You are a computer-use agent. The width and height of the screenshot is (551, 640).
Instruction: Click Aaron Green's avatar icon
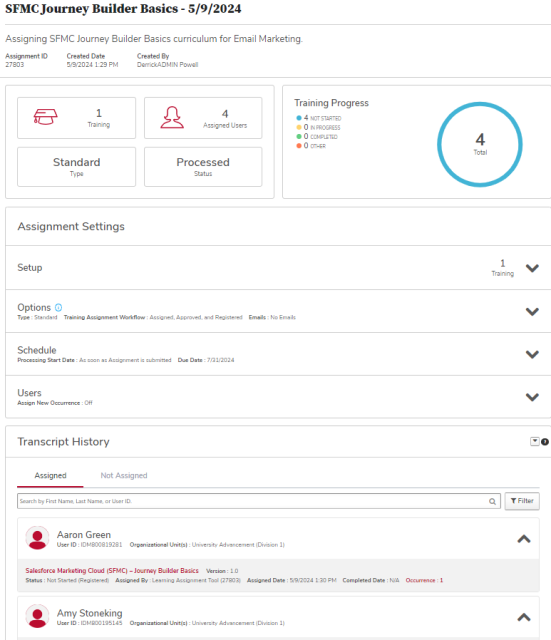point(38,538)
